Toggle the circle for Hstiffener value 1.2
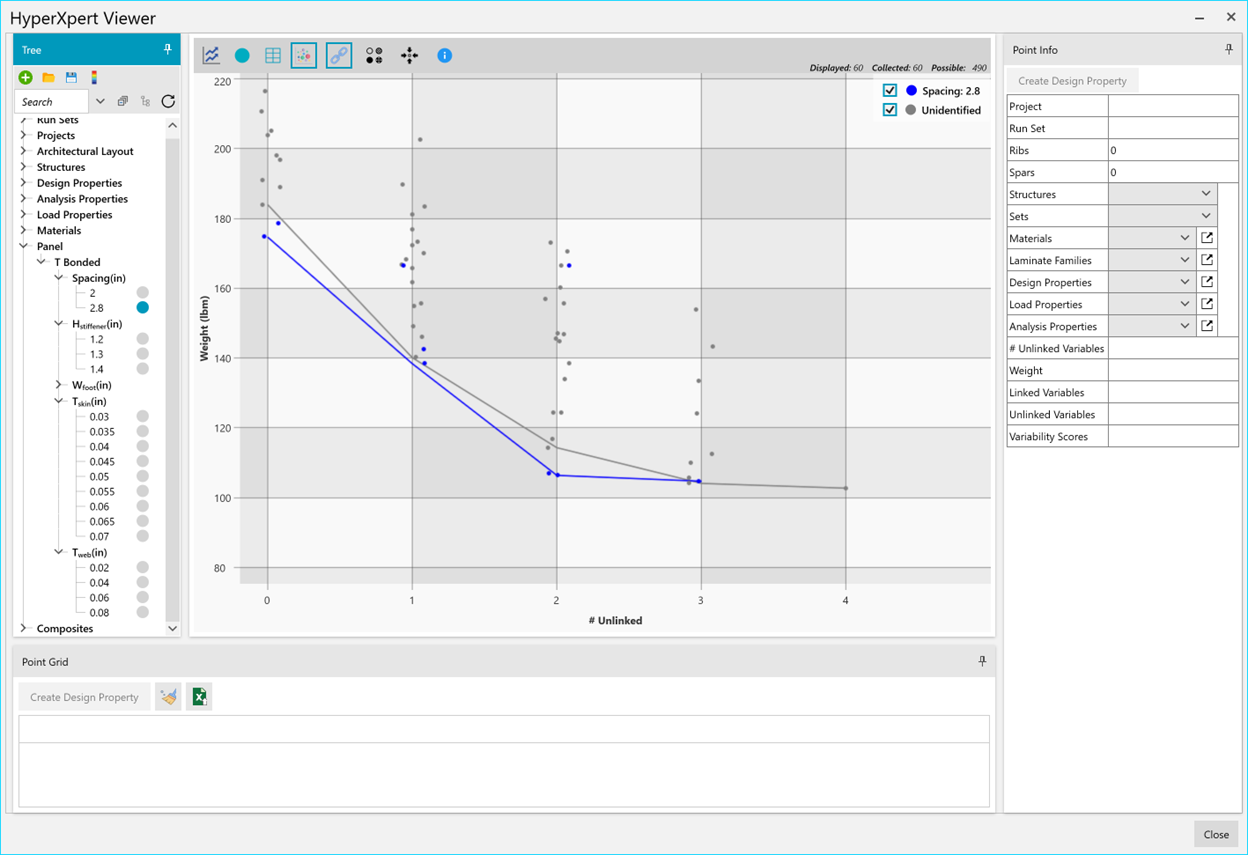The image size is (1248, 855). [x=143, y=339]
